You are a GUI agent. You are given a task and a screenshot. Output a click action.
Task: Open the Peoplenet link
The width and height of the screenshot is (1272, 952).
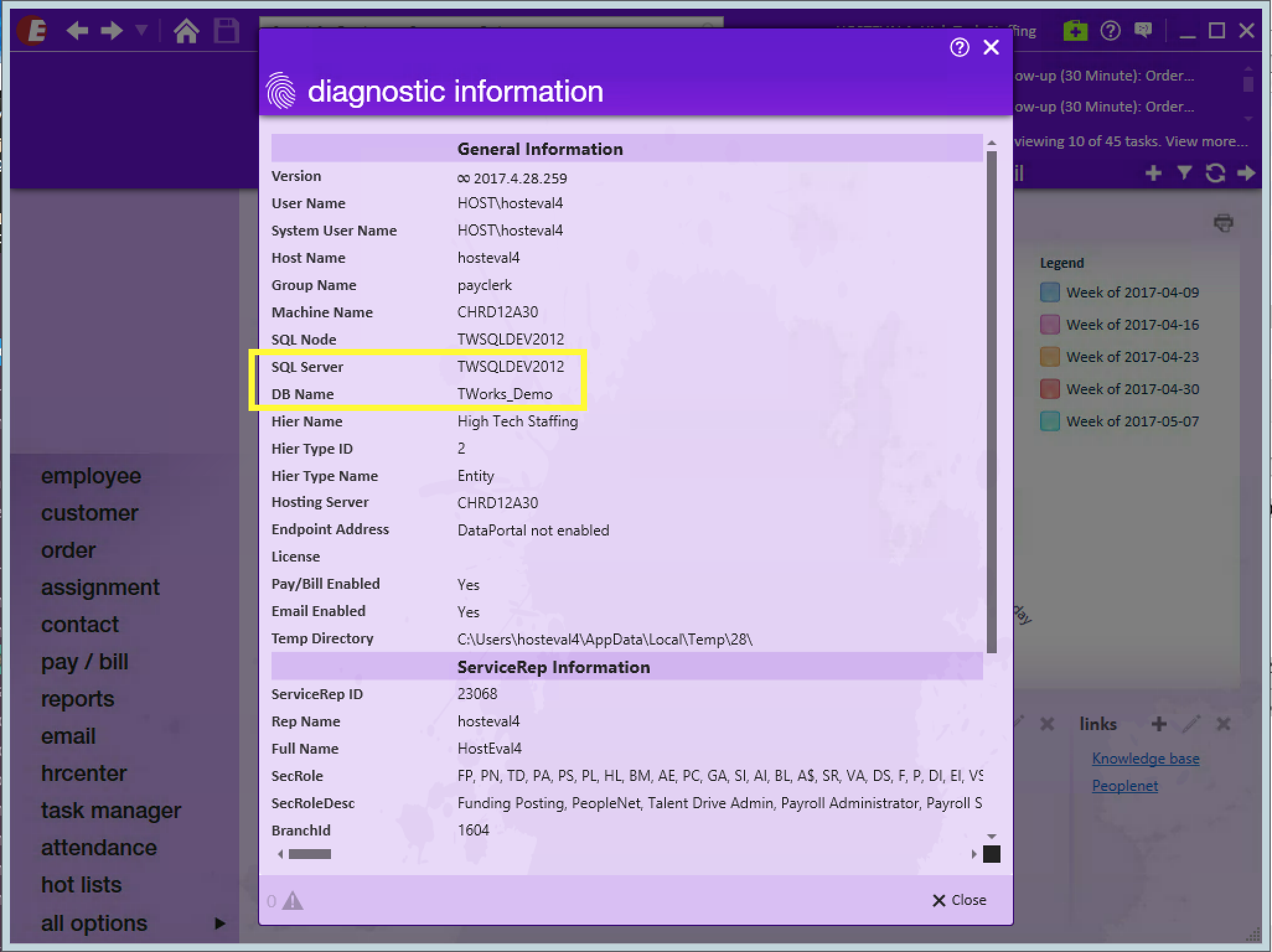click(1125, 786)
